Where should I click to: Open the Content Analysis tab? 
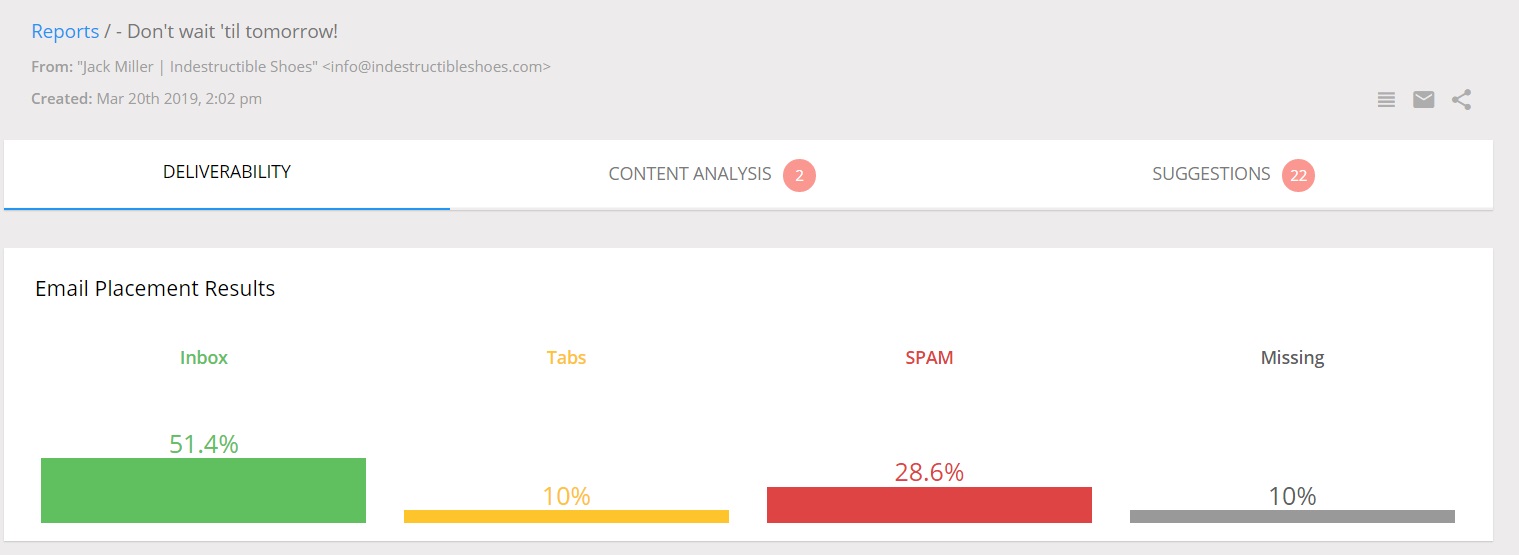712,174
